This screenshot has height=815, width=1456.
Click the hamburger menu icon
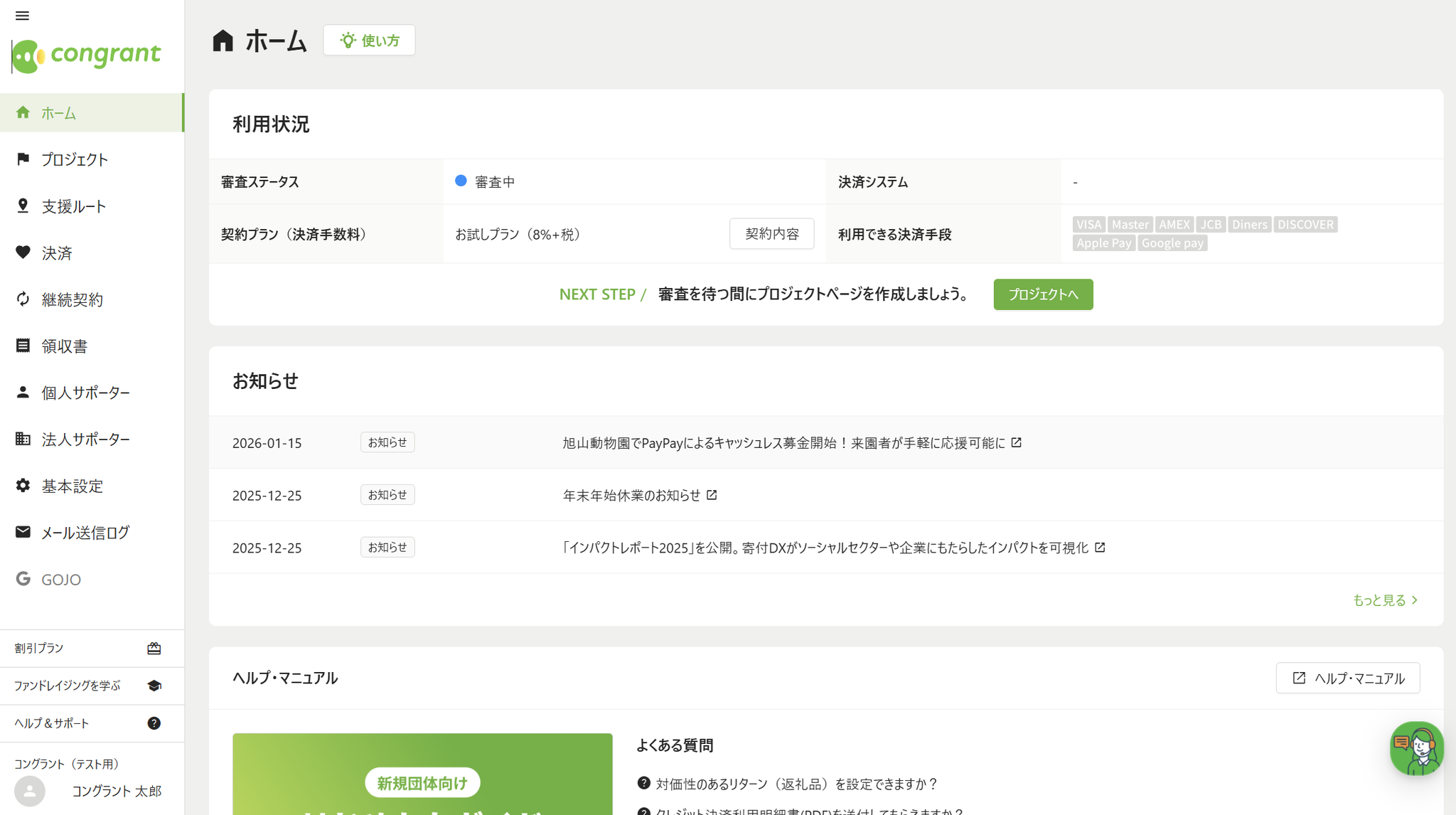click(22, 16)
